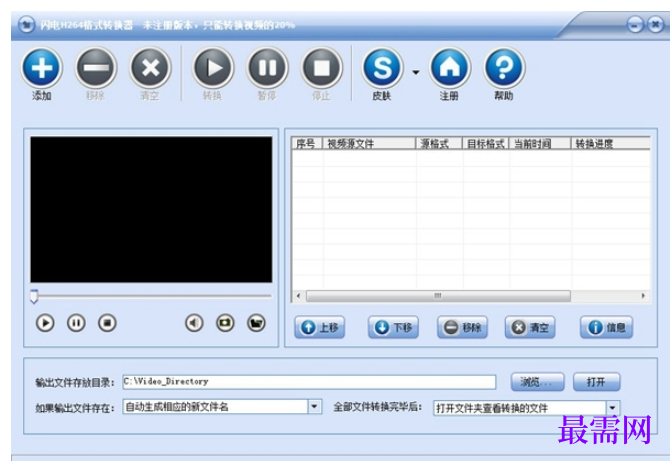Image resolution: width=670 pixels, height=461 pixels.
Task: Click the 序号 column header
Action: (x=307, y=144)
